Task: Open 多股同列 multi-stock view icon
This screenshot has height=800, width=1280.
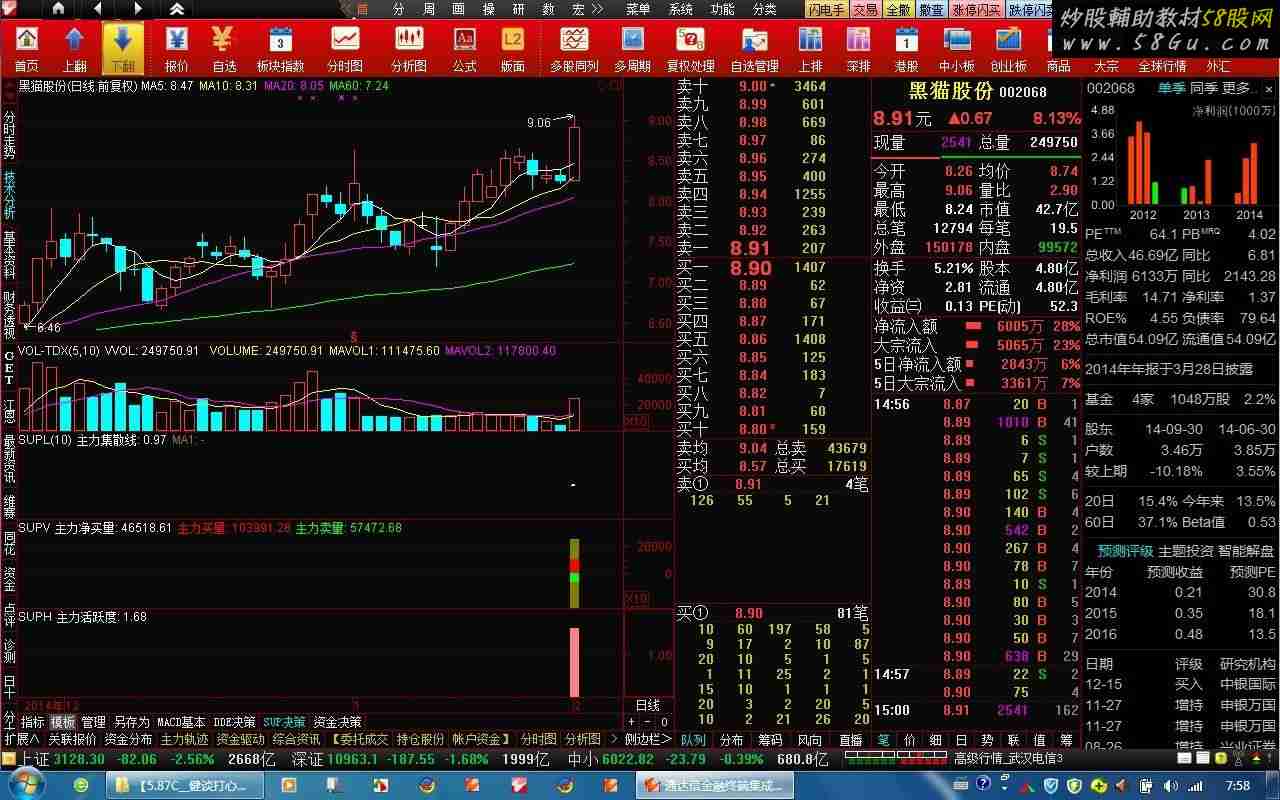Action: tap(574, 48)
